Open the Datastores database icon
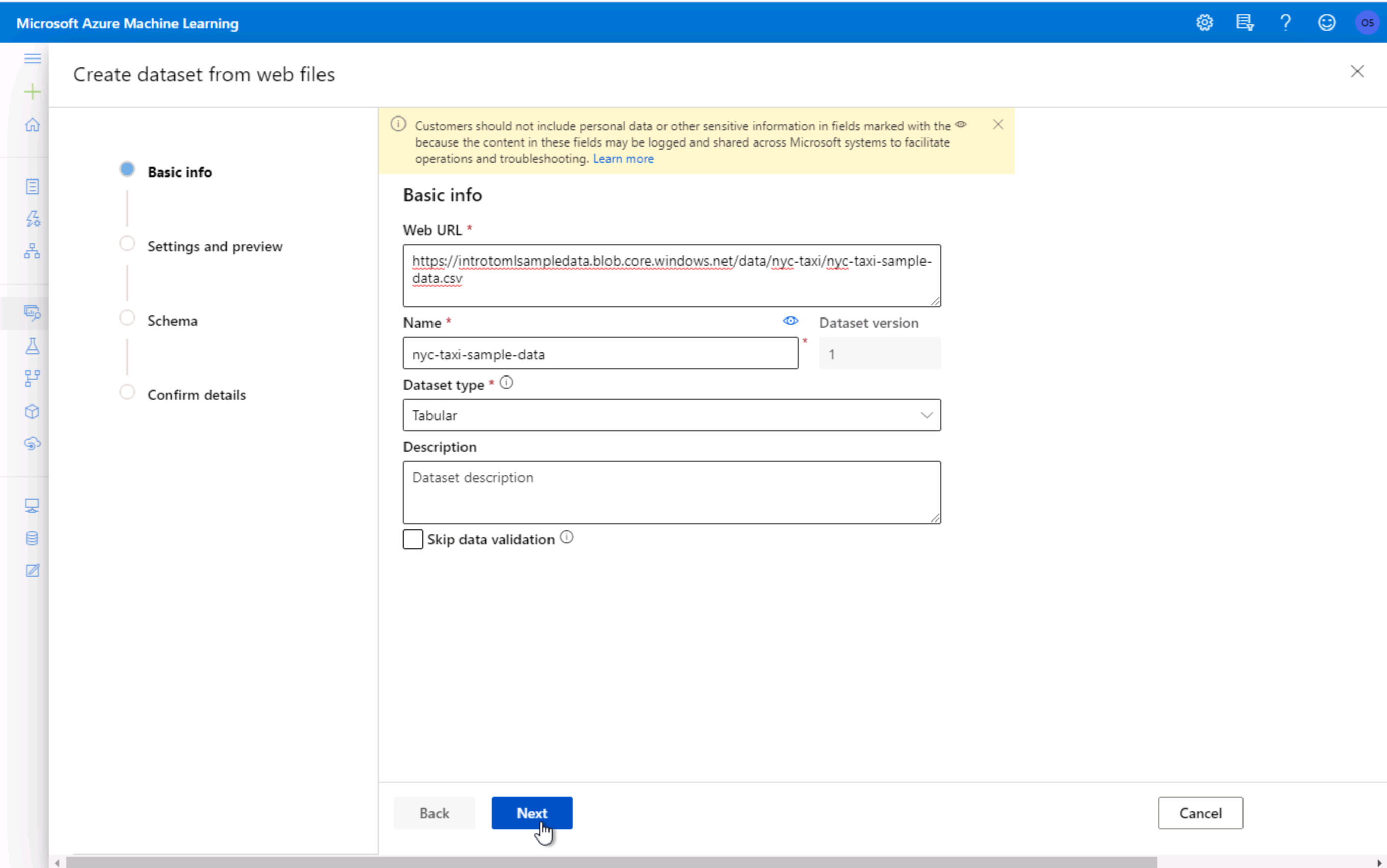This screenshot has width=1387, height=868. [x=32, y=538]
